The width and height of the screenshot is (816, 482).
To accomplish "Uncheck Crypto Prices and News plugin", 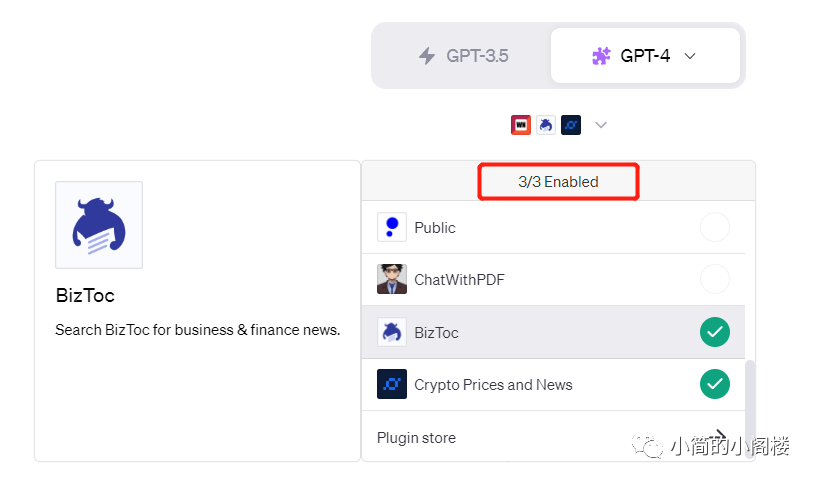I will point(715,384).
